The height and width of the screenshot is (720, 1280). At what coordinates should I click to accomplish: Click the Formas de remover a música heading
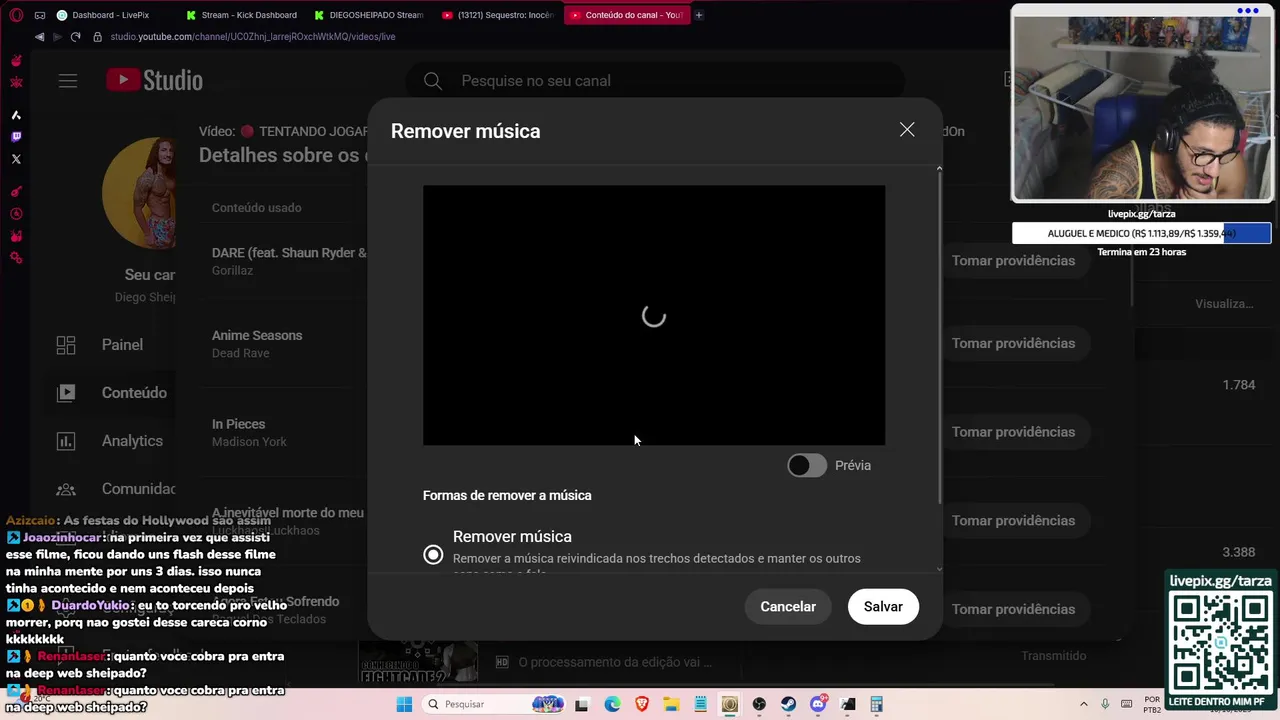(x=507, y=495)
